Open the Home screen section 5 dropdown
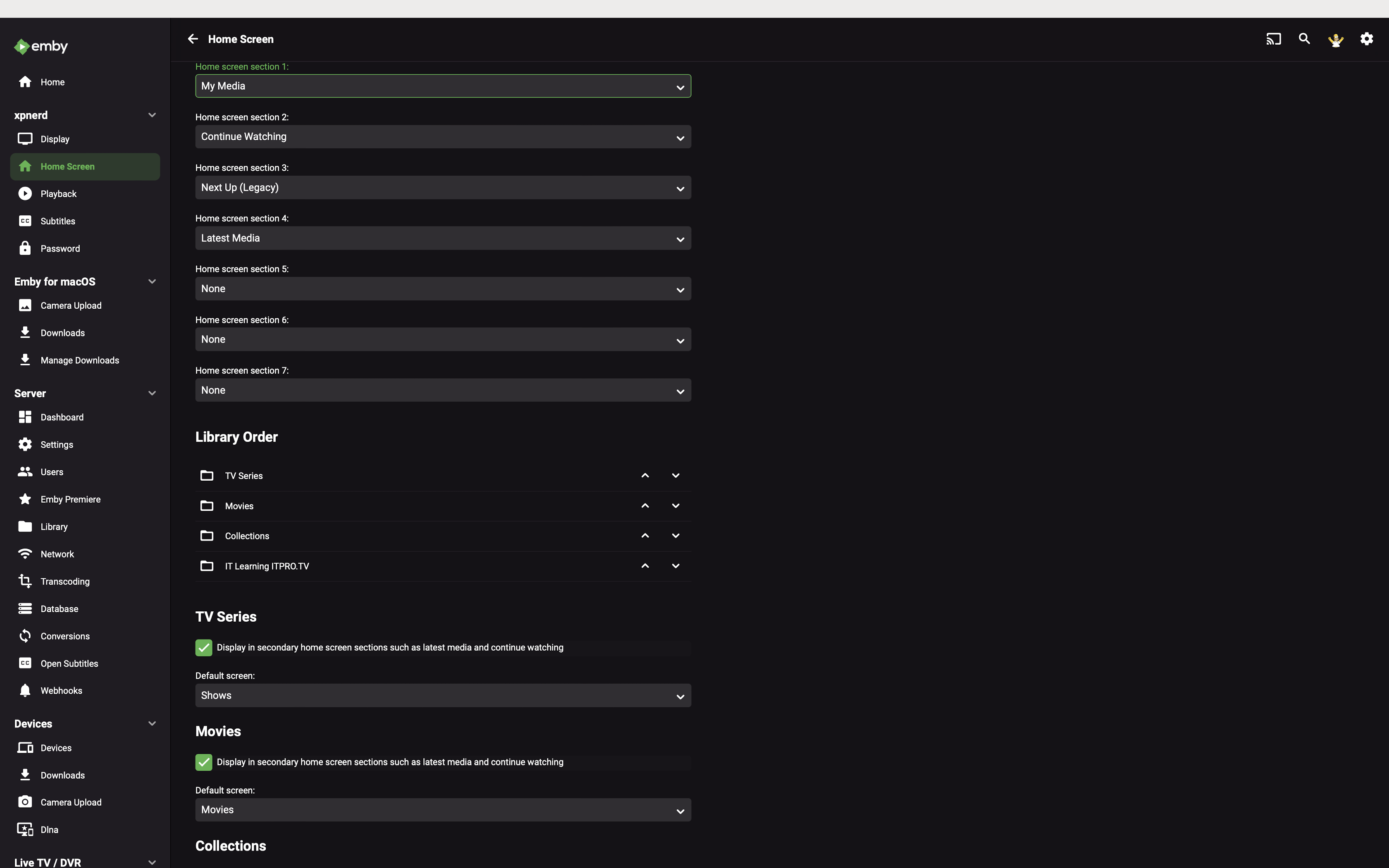This screenshot has height=868, width=1389. pos(443,289)
